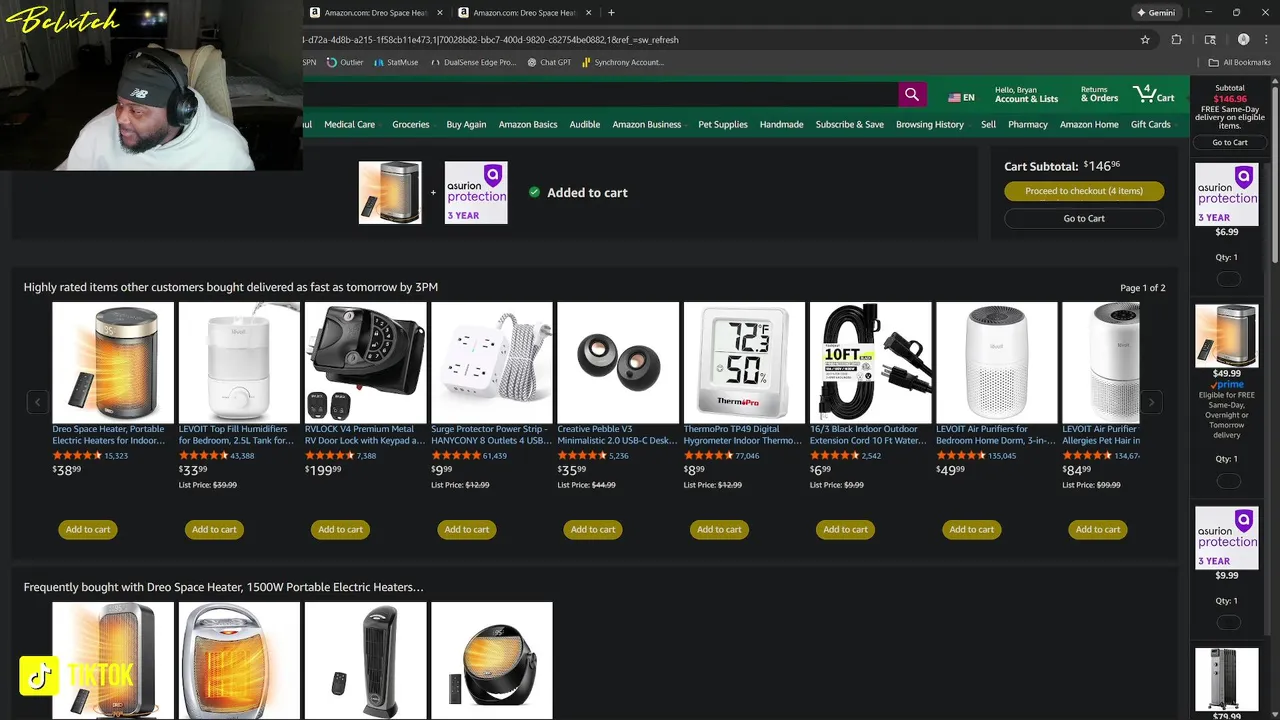Open the Asurion 3 Year protection image in banner

click(x=476, y=192)
